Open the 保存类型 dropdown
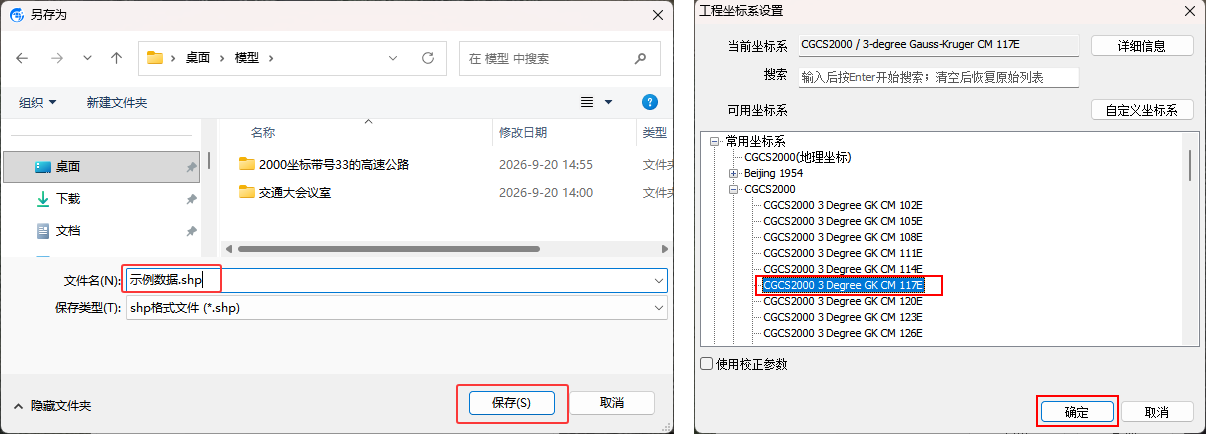 (396, 308)
